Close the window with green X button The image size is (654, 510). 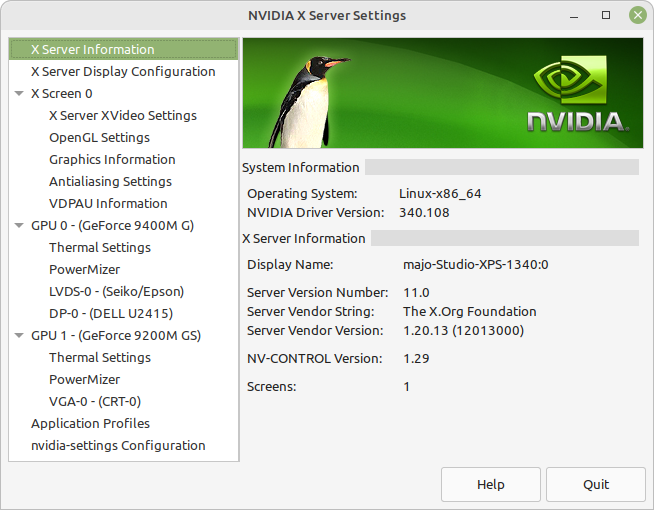coord(638,15)
